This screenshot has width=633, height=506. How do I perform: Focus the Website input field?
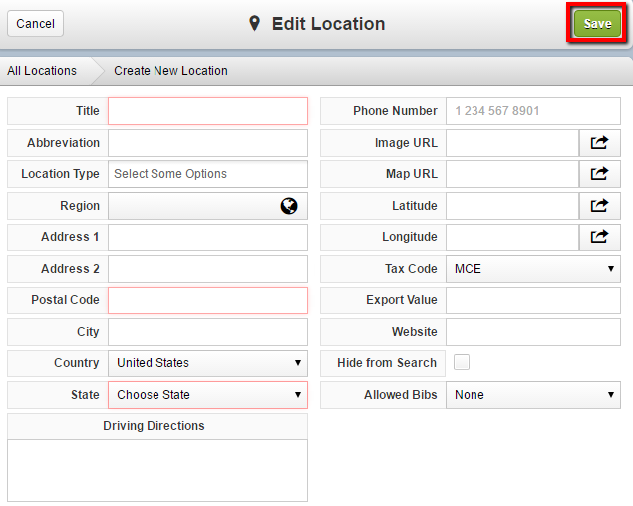(533, 332)
